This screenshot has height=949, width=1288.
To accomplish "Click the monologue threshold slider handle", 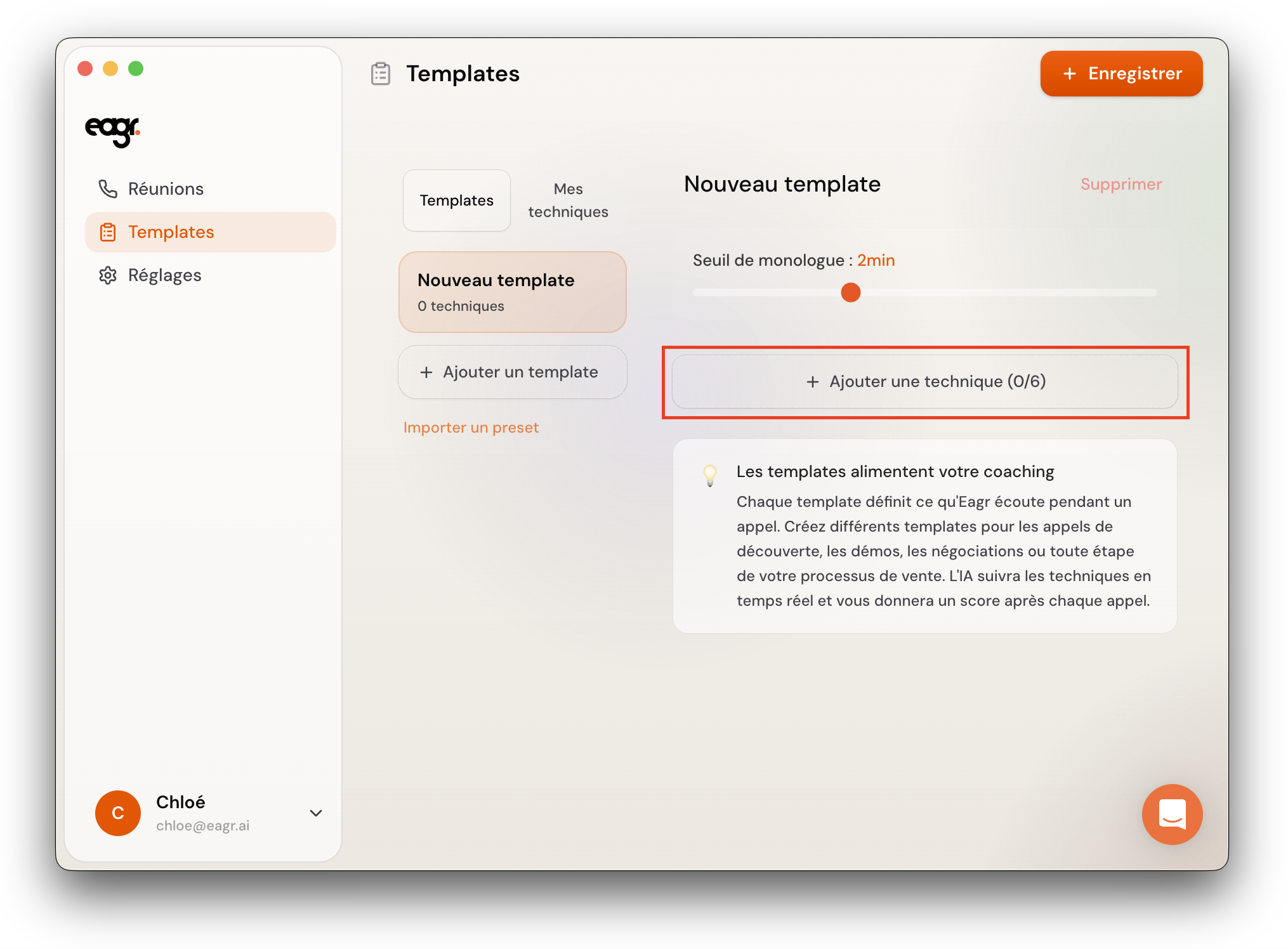I will tap(850, 292).
